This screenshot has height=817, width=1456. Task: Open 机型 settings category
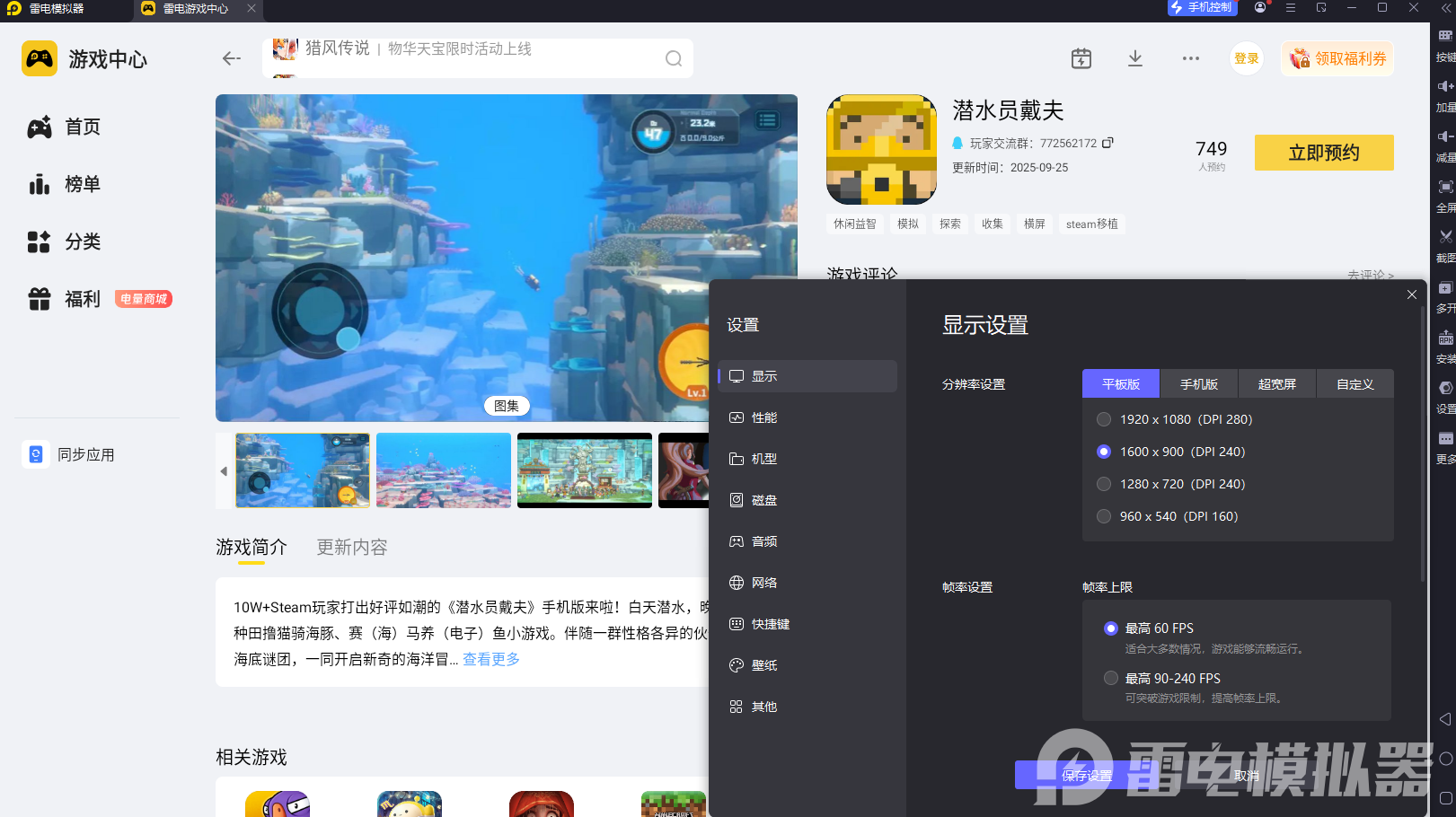807,459
